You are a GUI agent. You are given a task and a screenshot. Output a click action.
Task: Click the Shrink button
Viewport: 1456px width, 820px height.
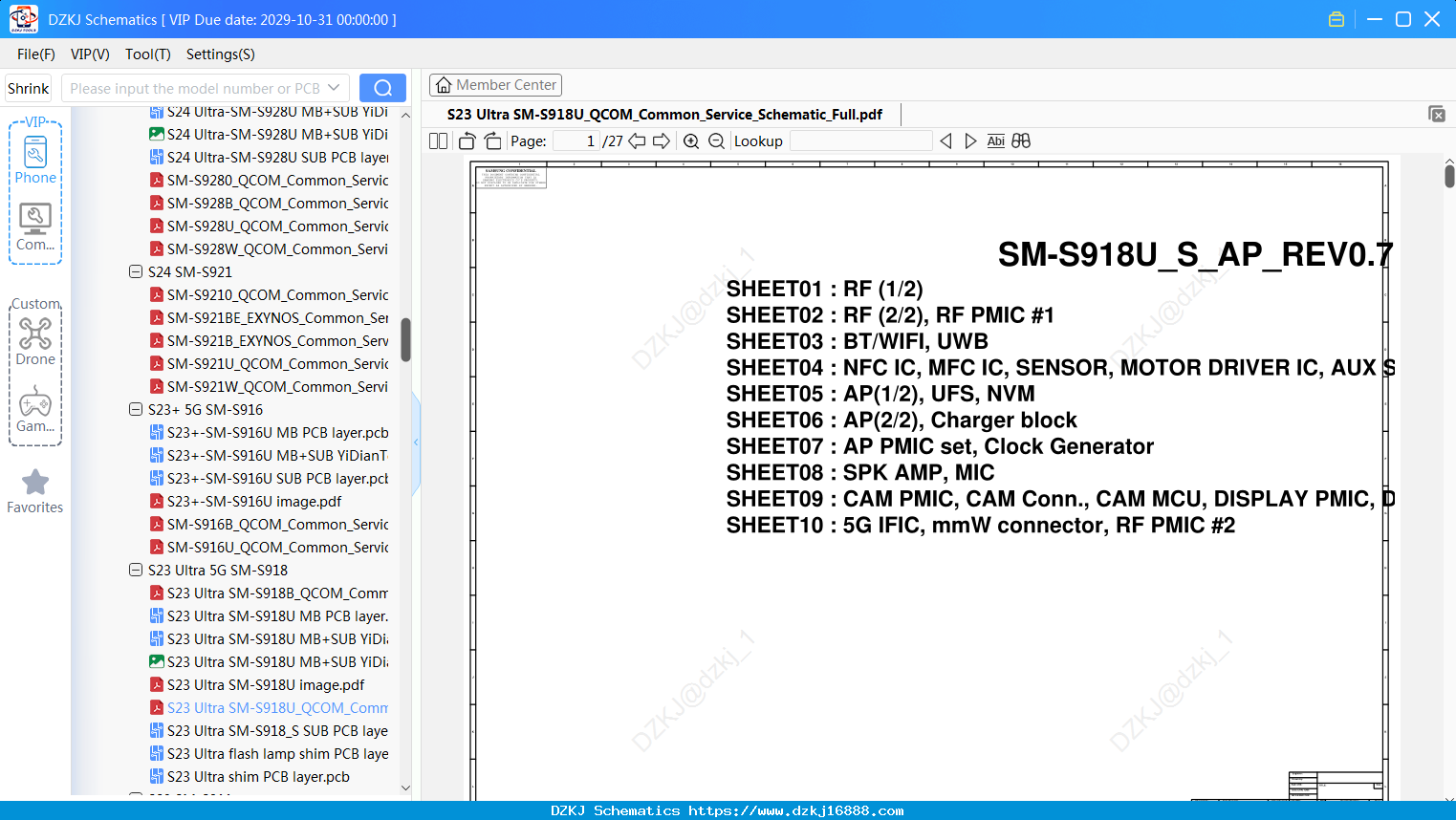coord(29,88)
